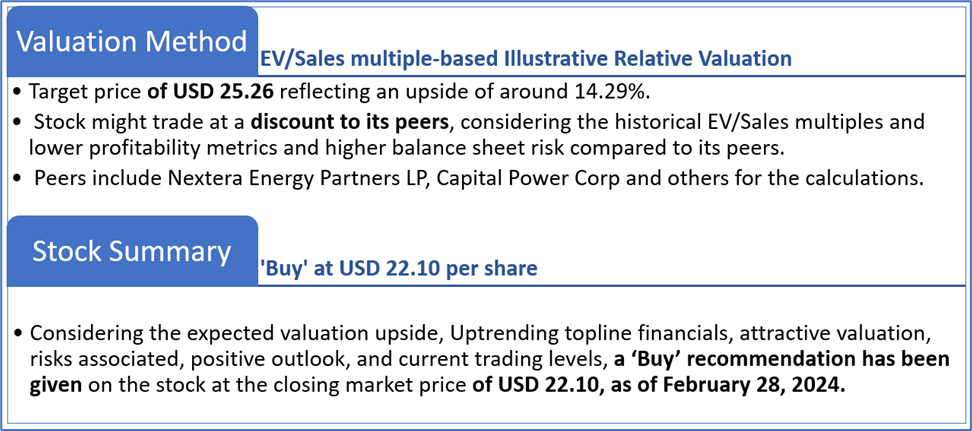Click the Valuation Method header tab
This screenshot has height=431, width=972.
(132, 41)
